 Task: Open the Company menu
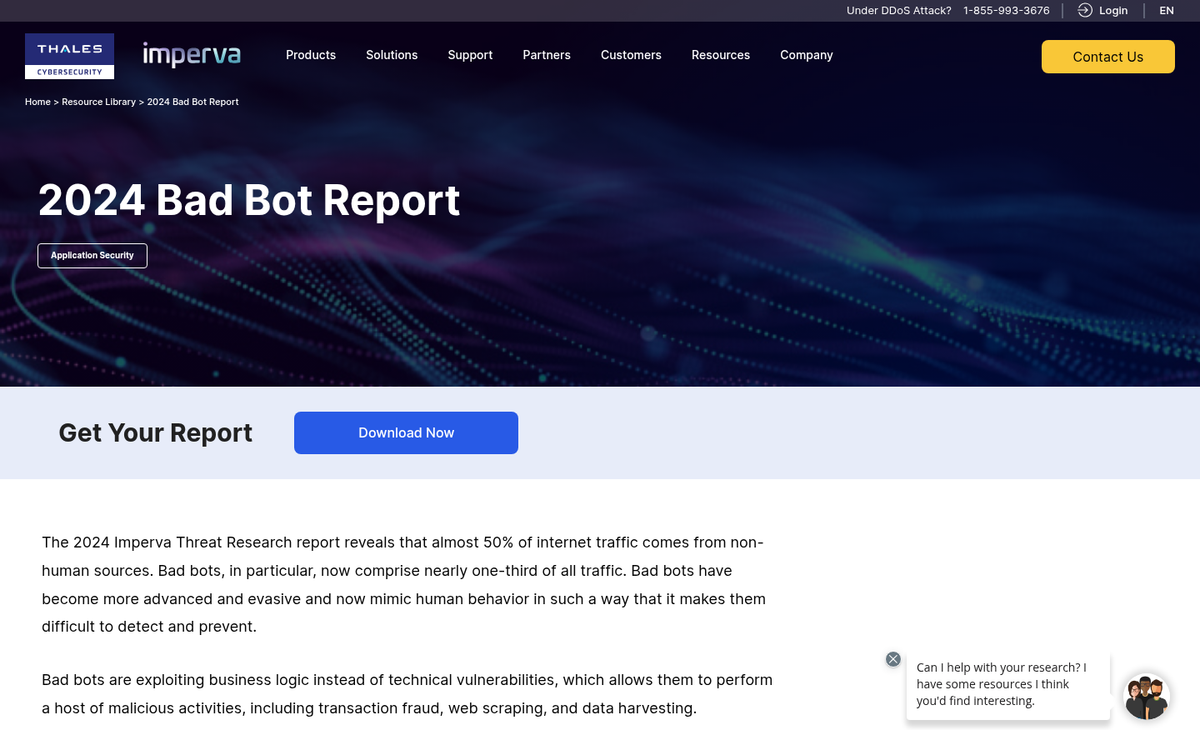806,55
